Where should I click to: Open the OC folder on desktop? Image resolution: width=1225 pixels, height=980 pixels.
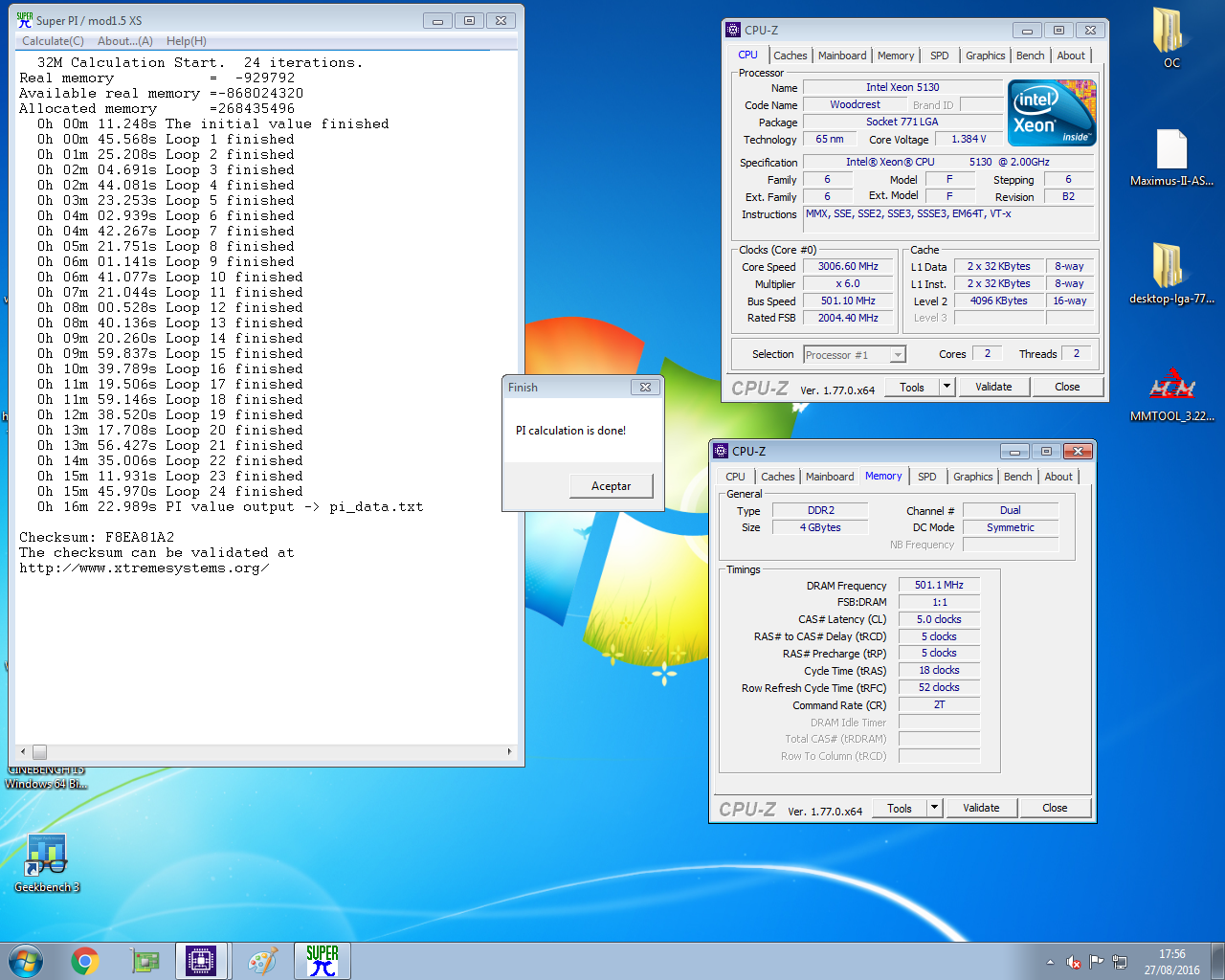point(1170,38)
